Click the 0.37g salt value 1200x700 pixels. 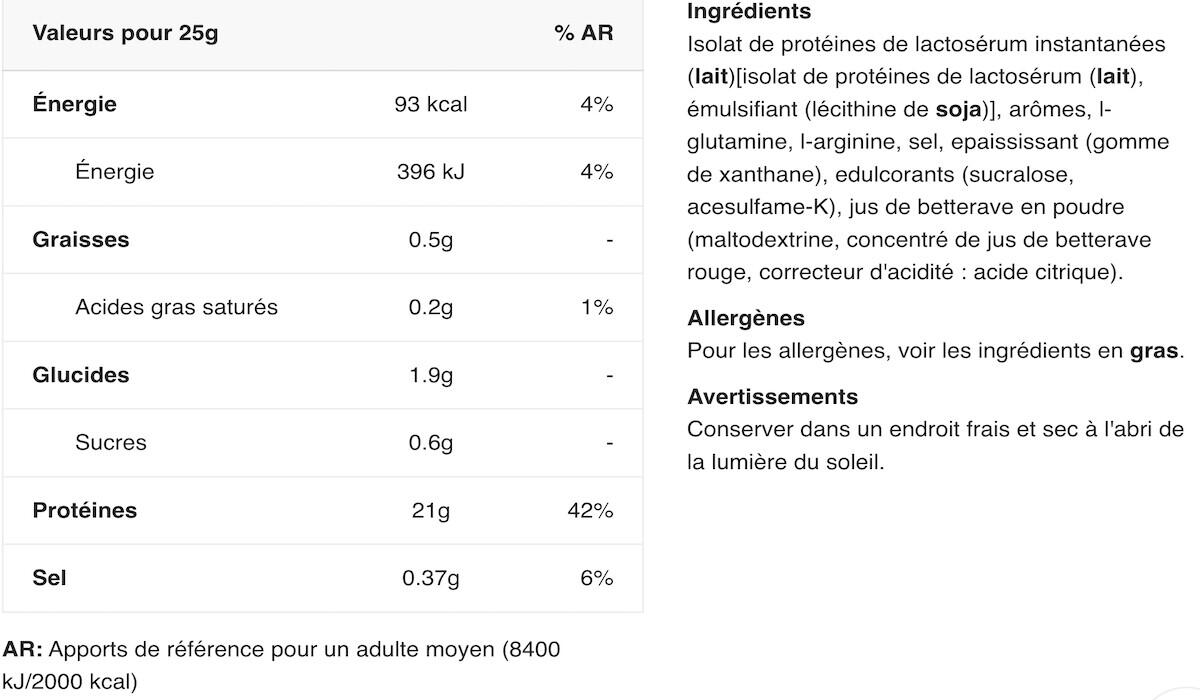pyautogui.click(x=431, y=578)
